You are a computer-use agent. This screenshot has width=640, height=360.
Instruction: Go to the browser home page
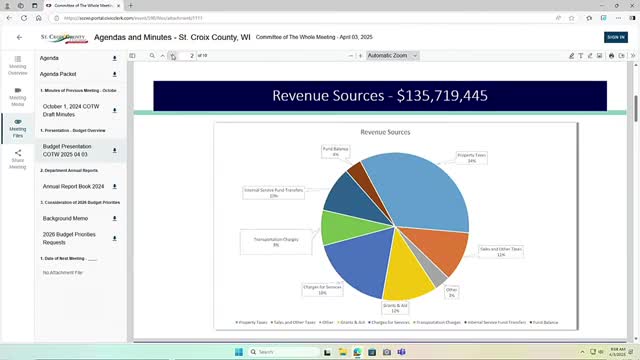[38, 18]
